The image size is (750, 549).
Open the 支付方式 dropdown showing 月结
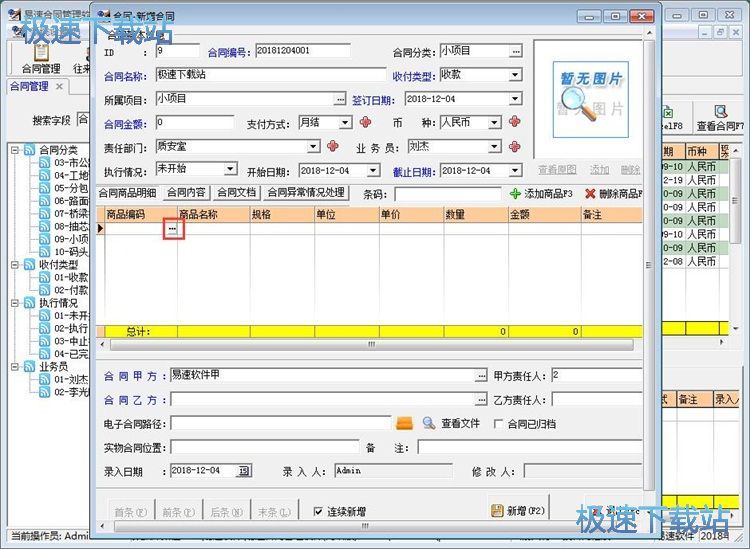(x=345, y=123)
